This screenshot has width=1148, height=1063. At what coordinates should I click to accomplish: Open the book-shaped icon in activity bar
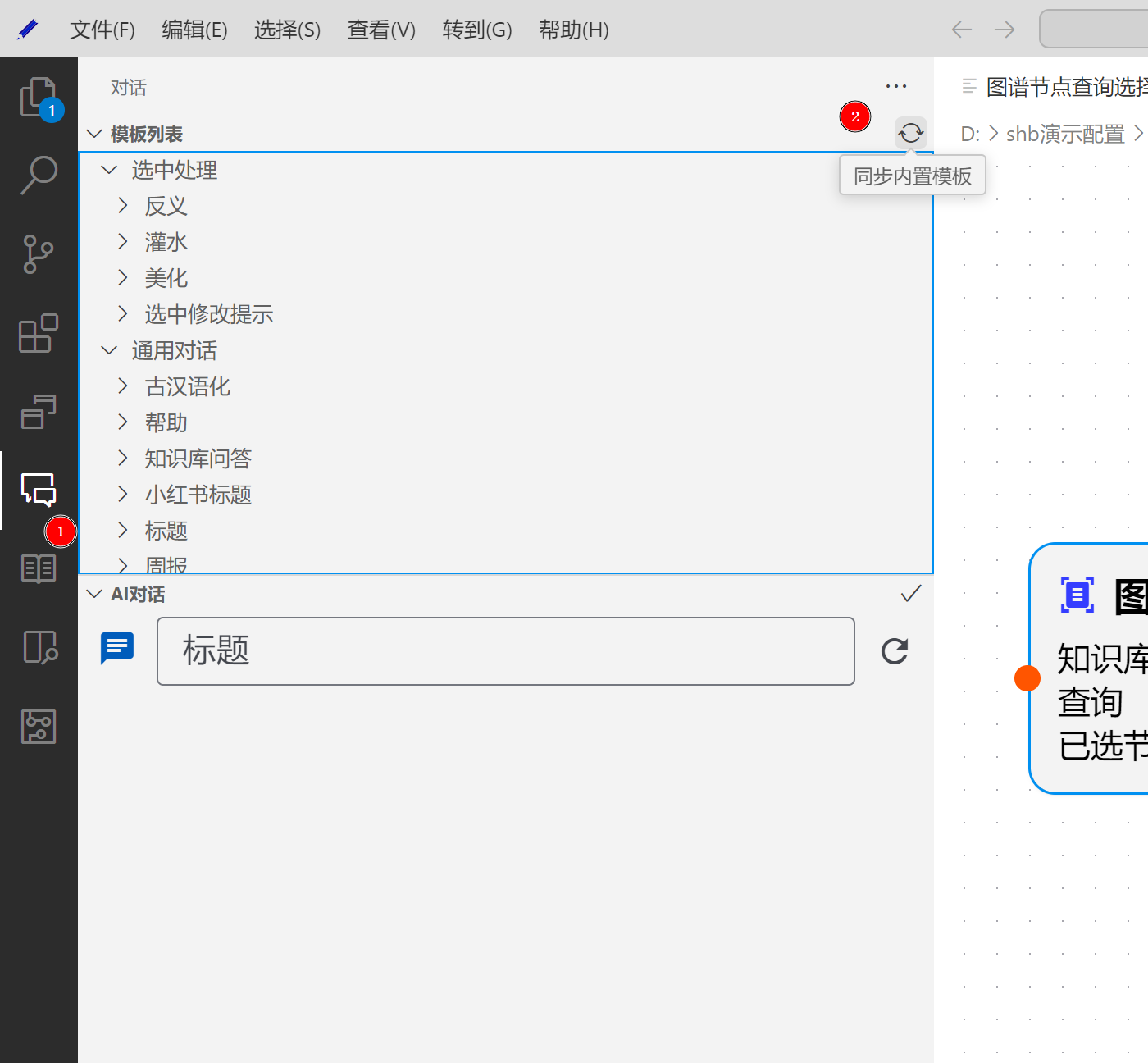click(39, 568)
